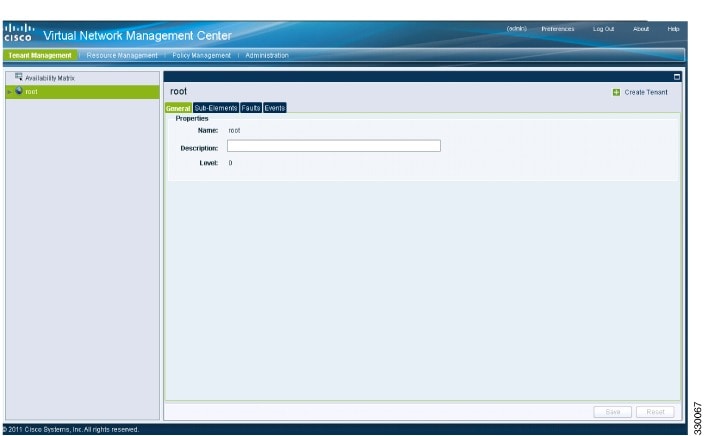Screen dimensions: 704x436
Task: Open the About link
Action: [x=641, y=29]
